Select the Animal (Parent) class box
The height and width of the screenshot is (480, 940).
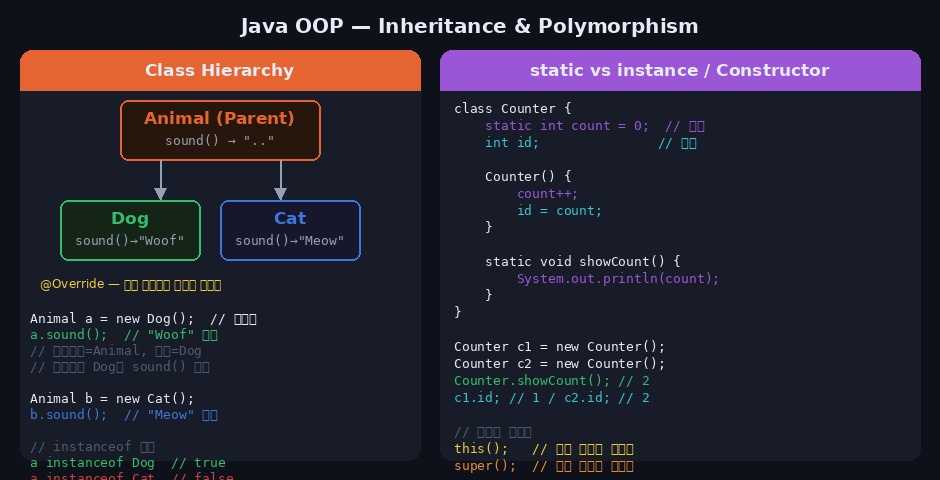220,130
